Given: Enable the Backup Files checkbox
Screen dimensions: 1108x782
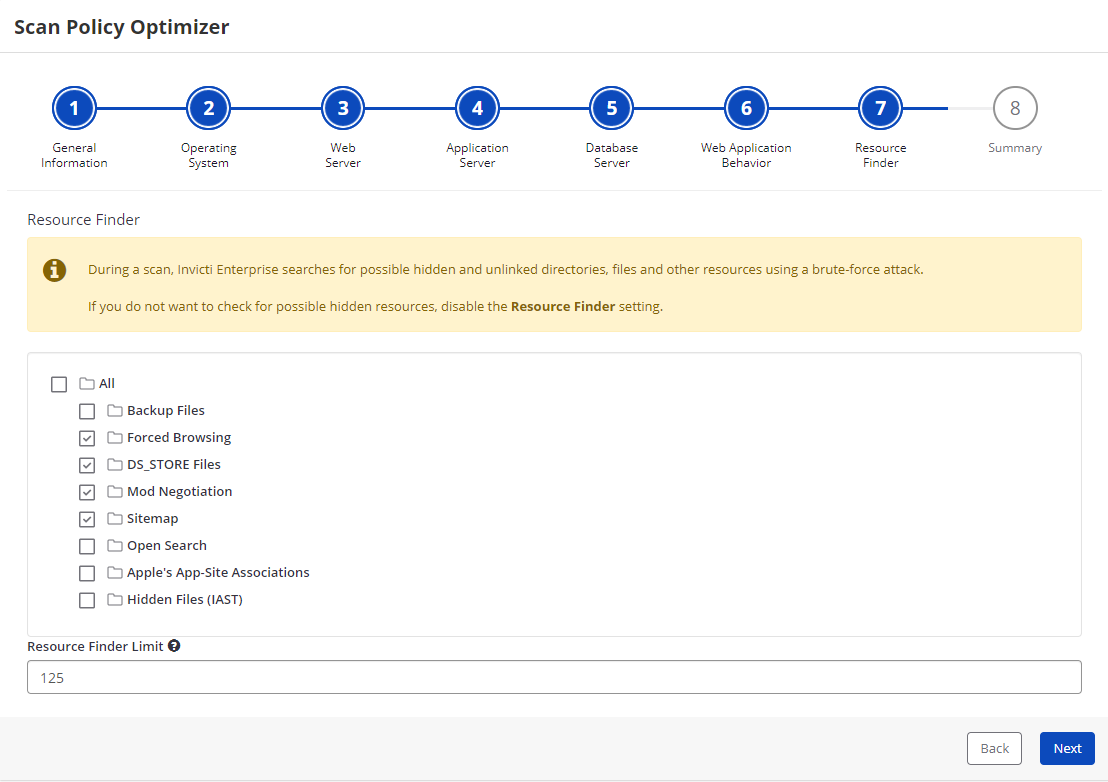Looking at the screenshot, I should 87,410.
